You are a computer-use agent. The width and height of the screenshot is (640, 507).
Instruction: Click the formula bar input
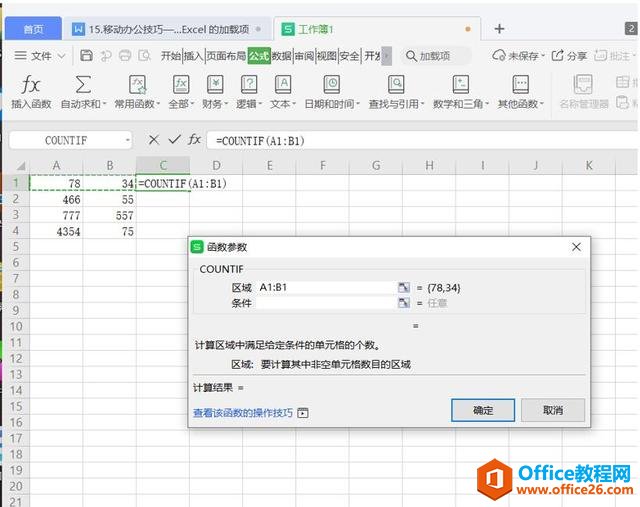tap(420, 141)
